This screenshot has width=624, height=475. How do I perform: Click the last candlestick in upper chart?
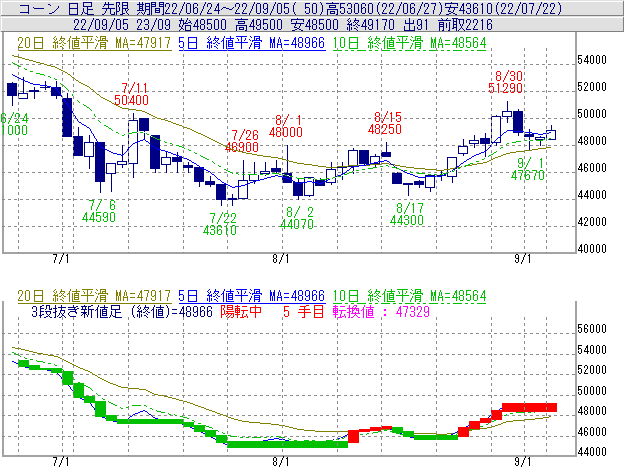click(551, 134)
